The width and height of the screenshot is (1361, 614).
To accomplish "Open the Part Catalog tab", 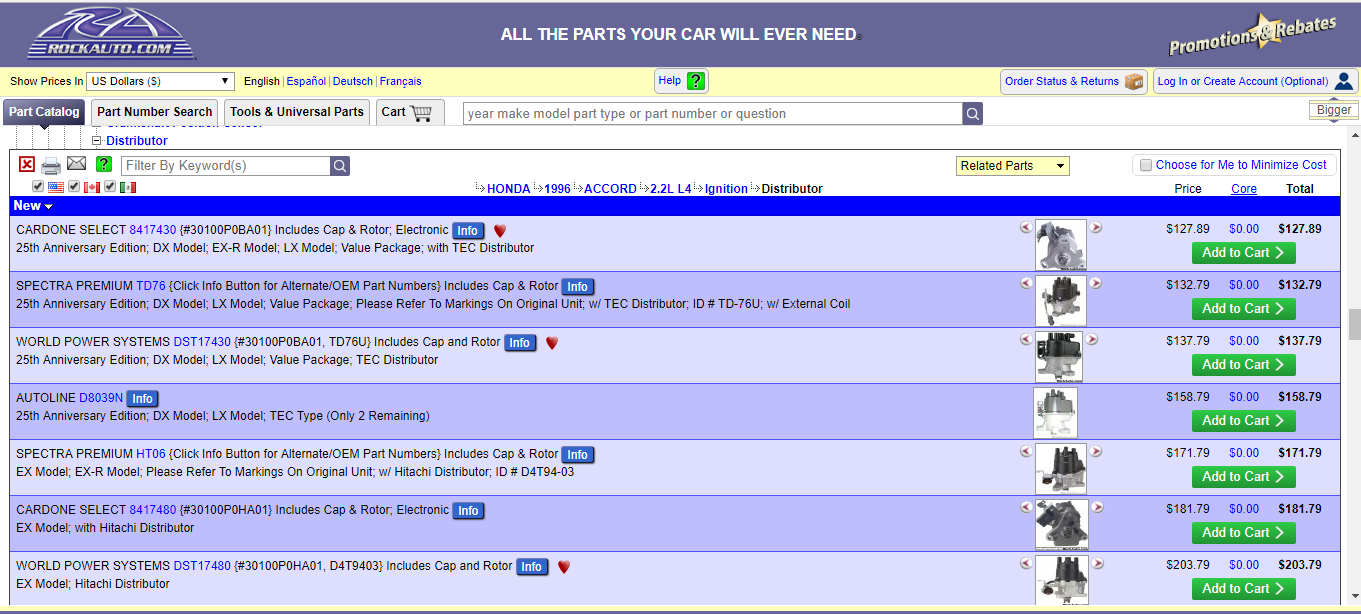I will 44,112.
